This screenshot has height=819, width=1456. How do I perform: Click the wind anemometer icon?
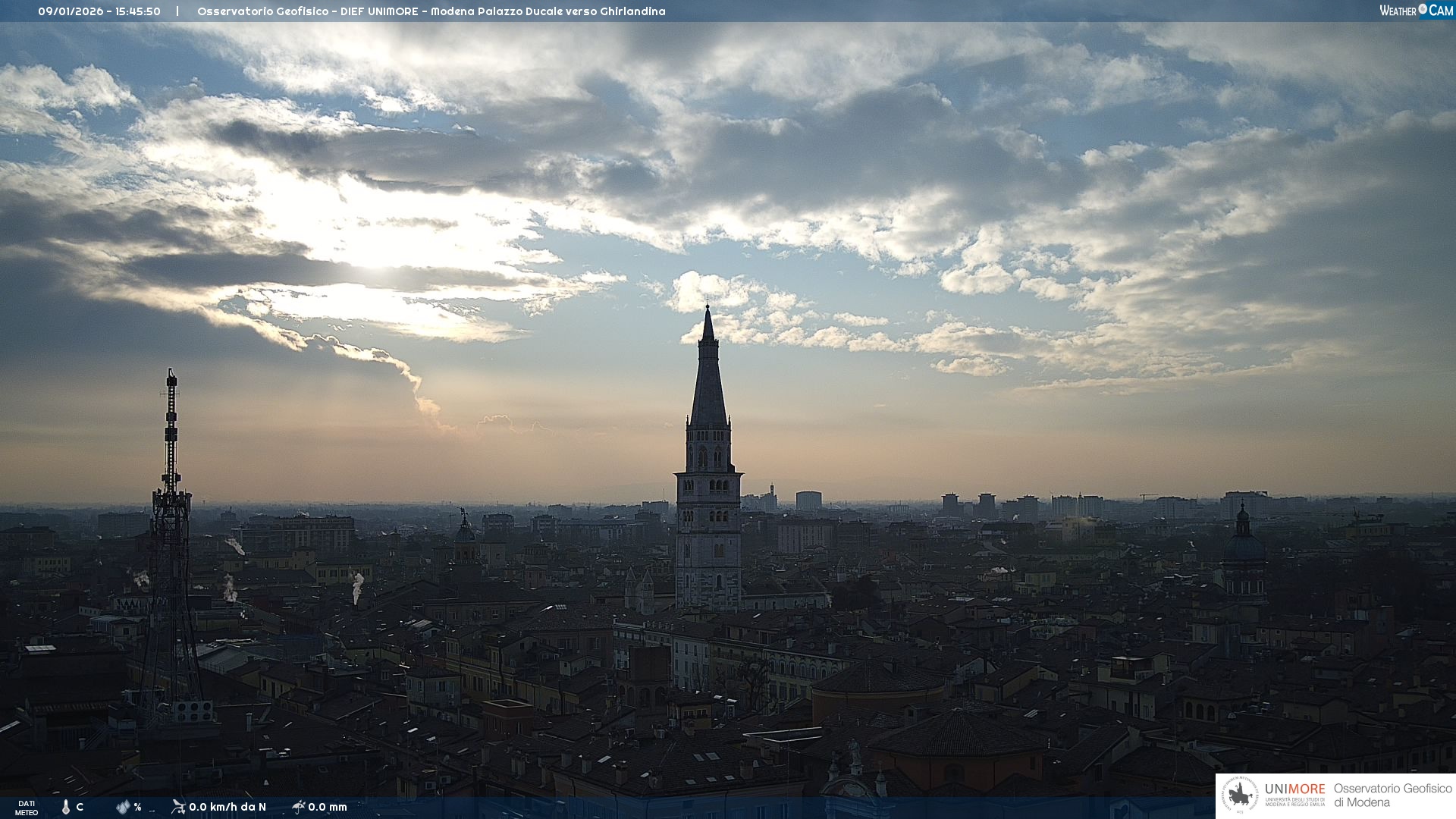tap(178, 807)
